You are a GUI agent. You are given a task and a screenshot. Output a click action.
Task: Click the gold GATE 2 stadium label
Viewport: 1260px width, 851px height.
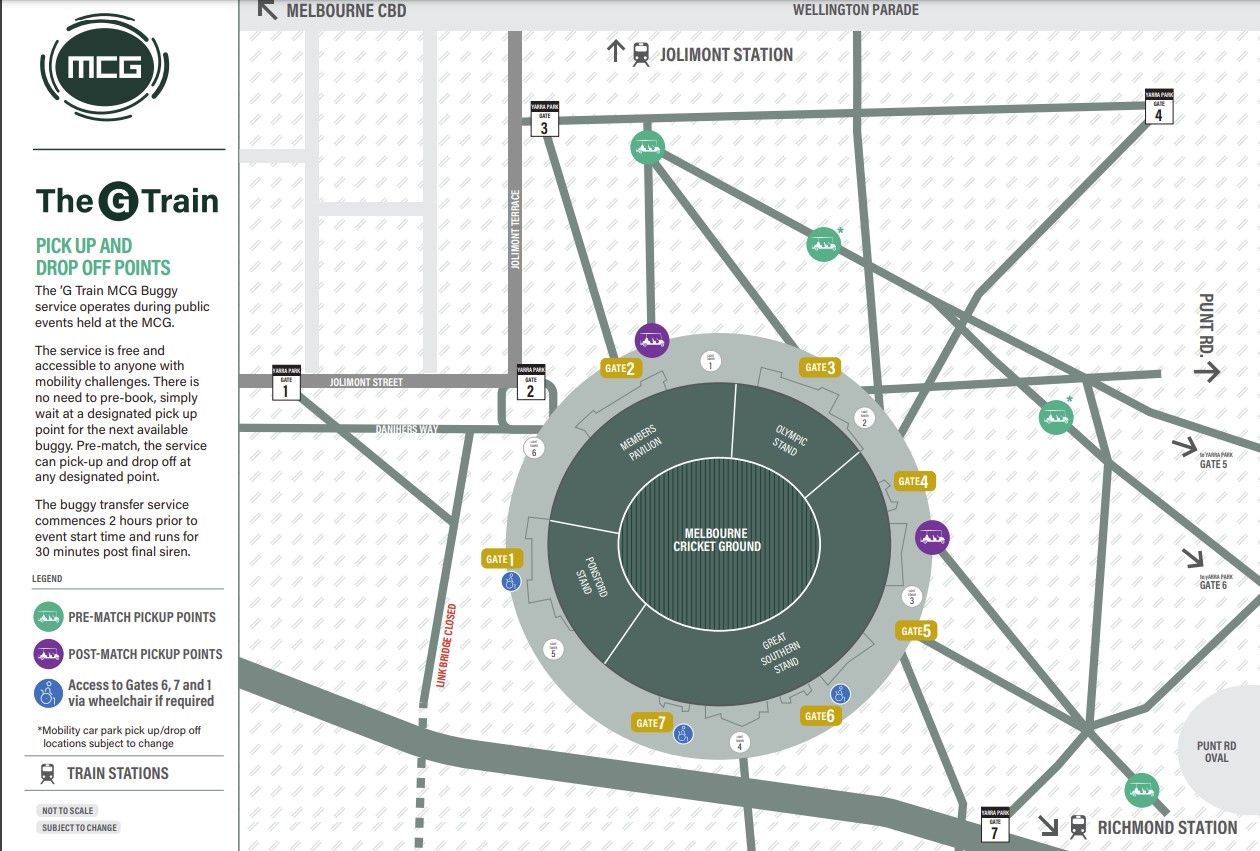[620, 368]
